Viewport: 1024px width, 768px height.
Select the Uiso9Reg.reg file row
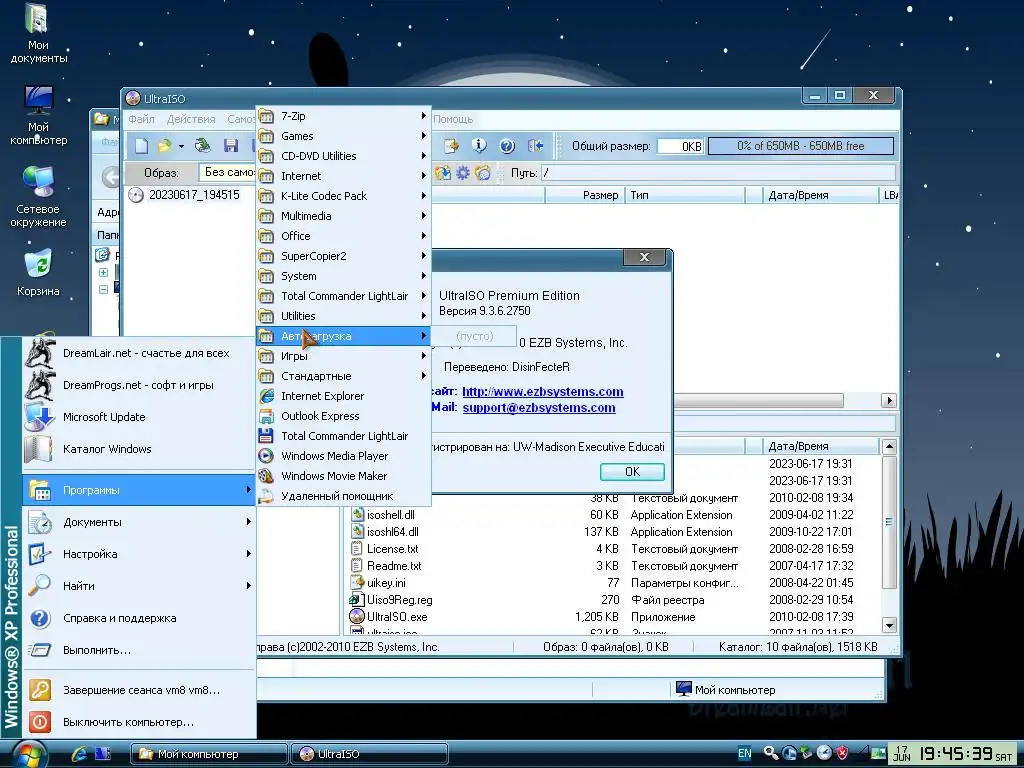pyautogui.click(x=614, y=600)
